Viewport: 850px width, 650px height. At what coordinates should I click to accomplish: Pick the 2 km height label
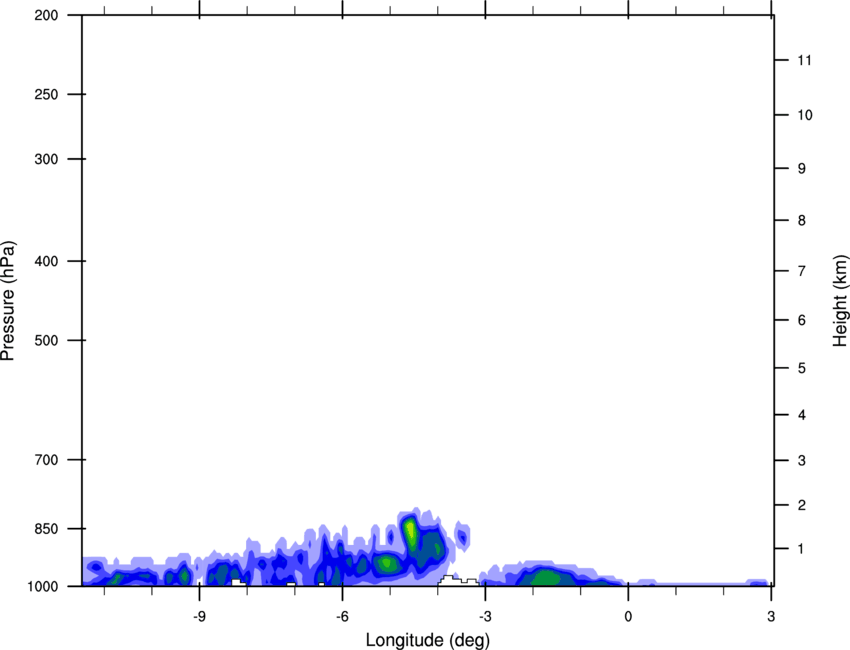pyautogui.click(x=802, y=505)
